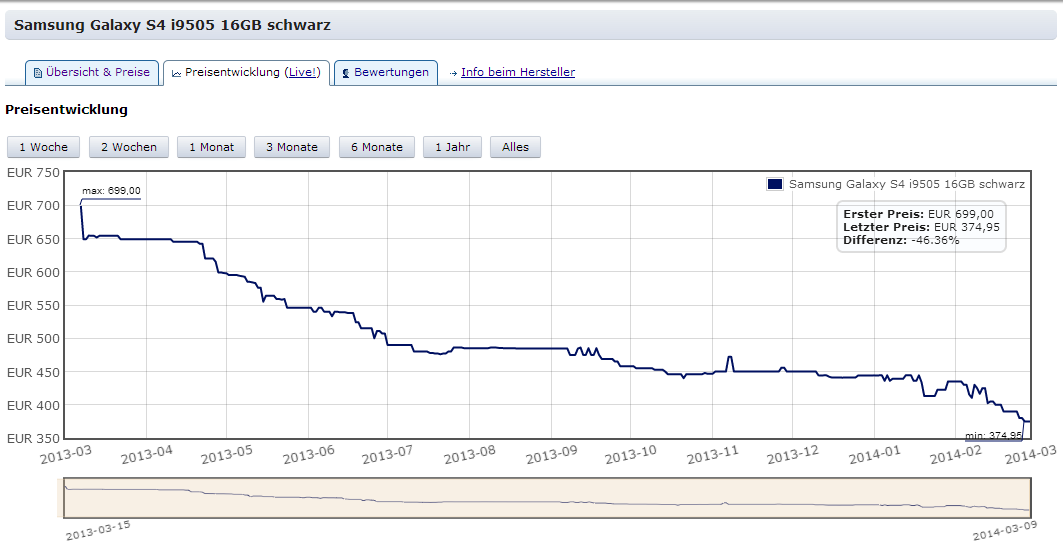
Task: Set the chart range to 1 Woche
Action: coord(44,147)
